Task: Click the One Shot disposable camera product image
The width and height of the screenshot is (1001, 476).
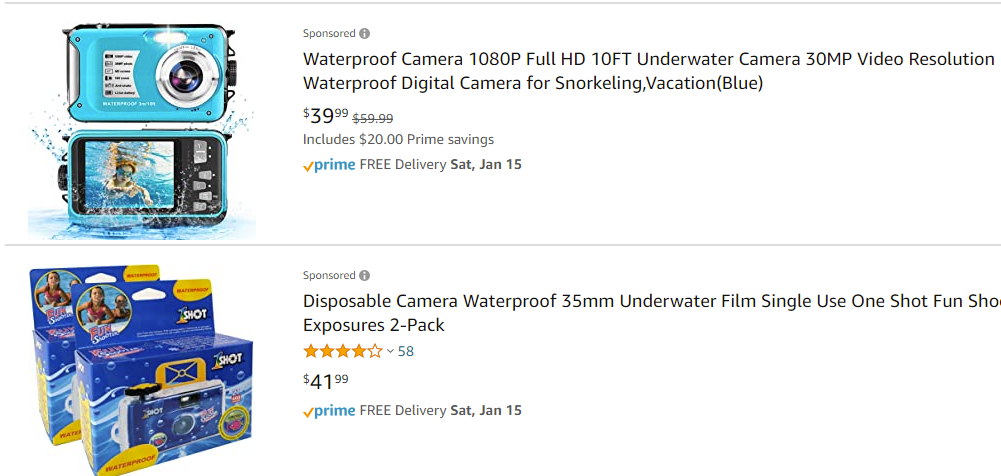Action: [x=142, y=370]
